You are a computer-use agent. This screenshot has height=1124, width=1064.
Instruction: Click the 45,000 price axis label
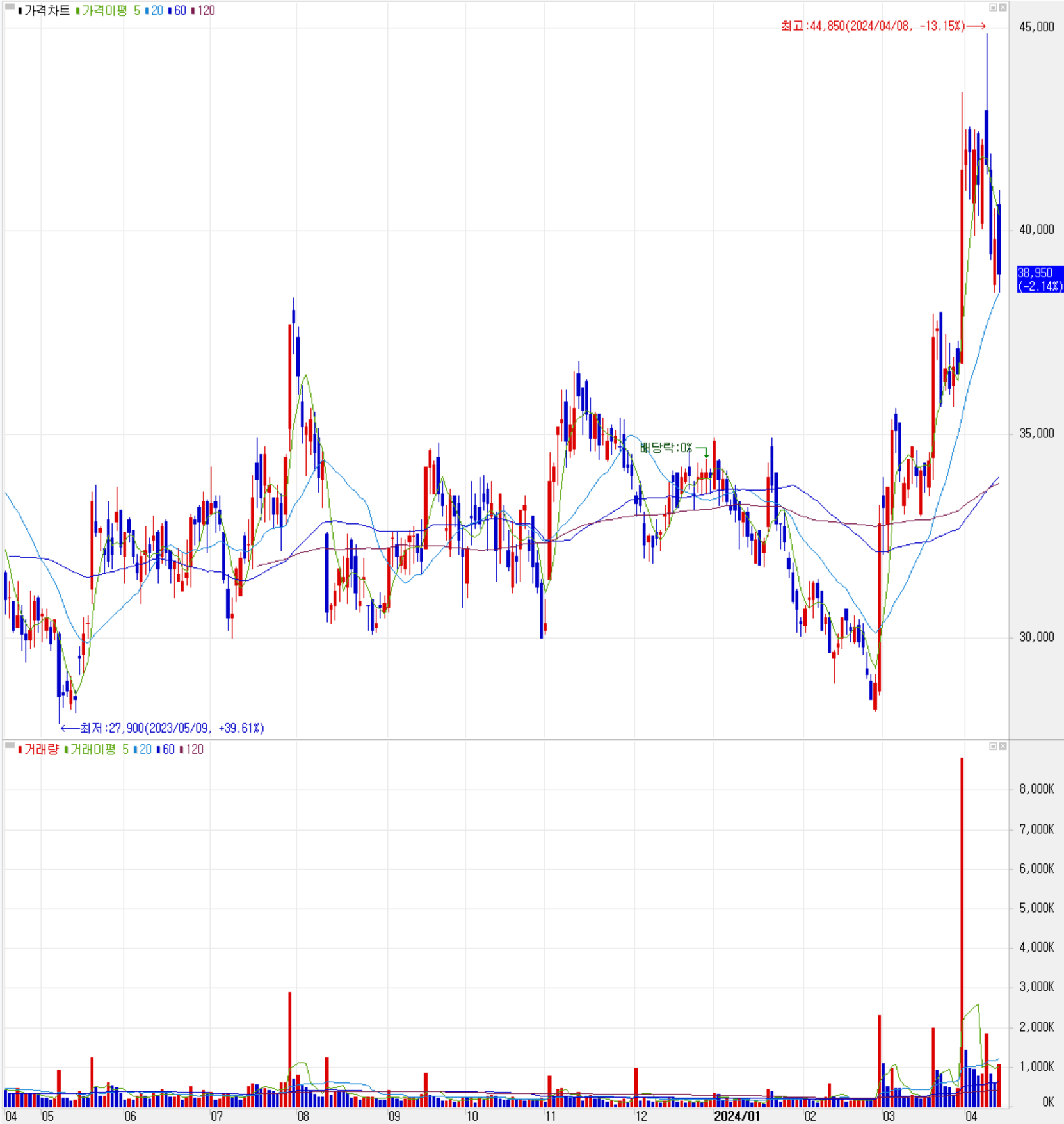click(1036, 27)
